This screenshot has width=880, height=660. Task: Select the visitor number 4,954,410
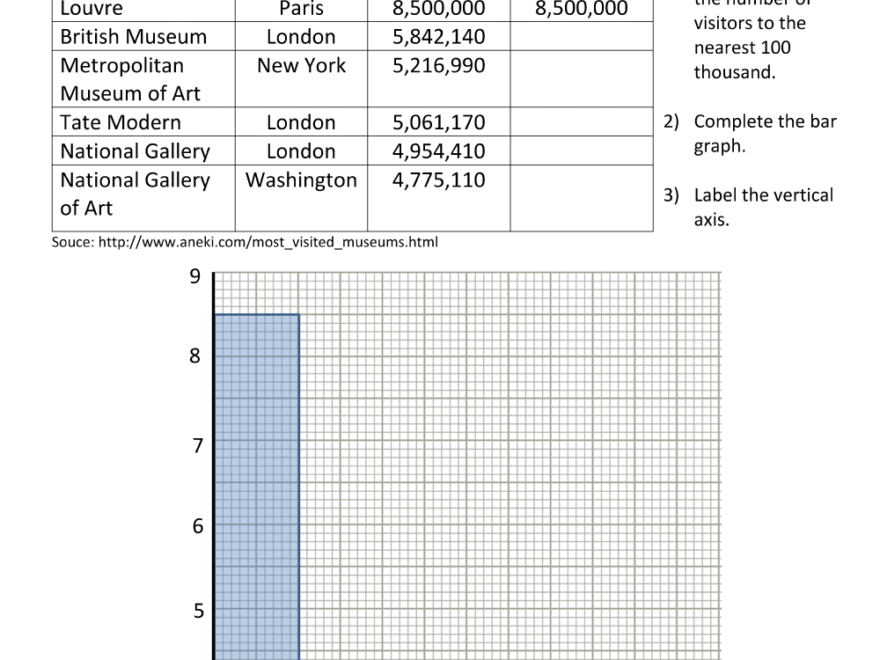(x=439, y=151)
